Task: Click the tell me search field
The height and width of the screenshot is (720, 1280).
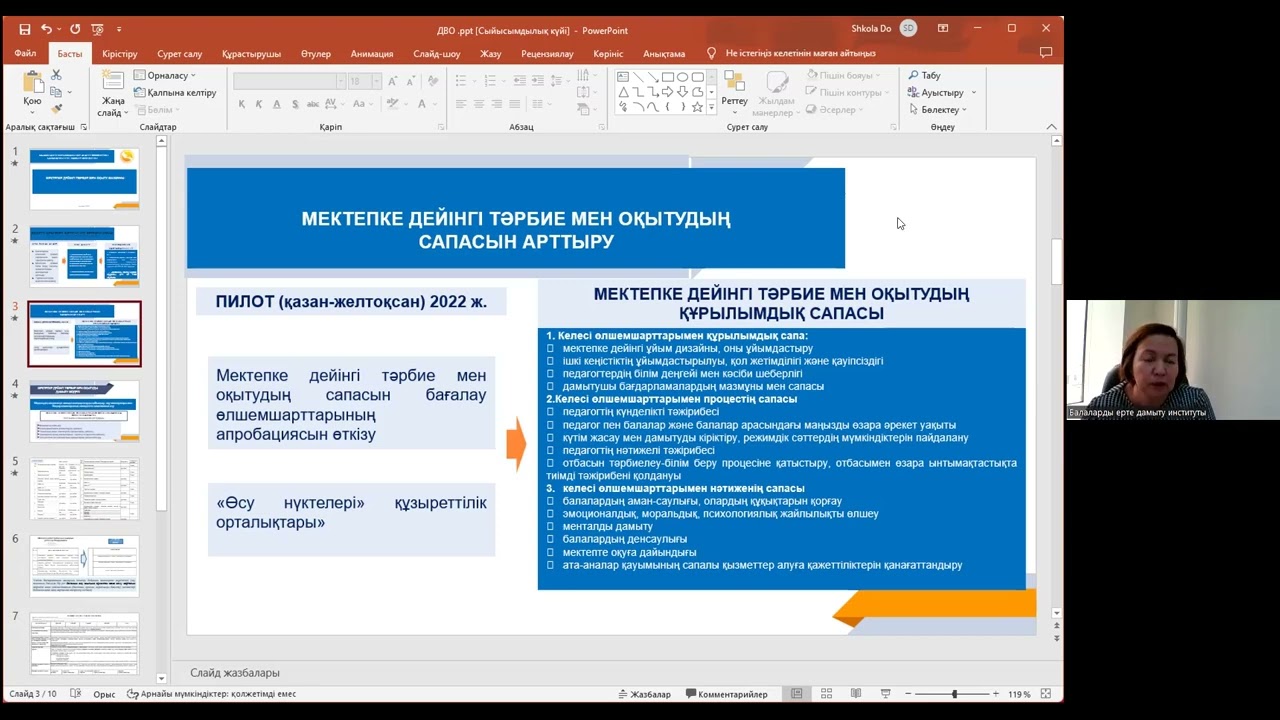Action: click(x=800, y=53)
